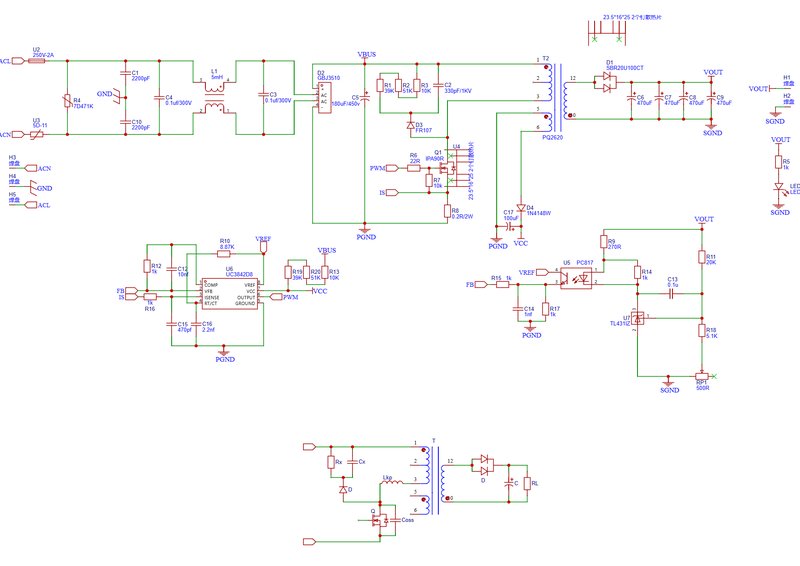Select divider resistor R11 20K
Screen dimensions: 800x566
pyautogui.click(x=702, y=257)
